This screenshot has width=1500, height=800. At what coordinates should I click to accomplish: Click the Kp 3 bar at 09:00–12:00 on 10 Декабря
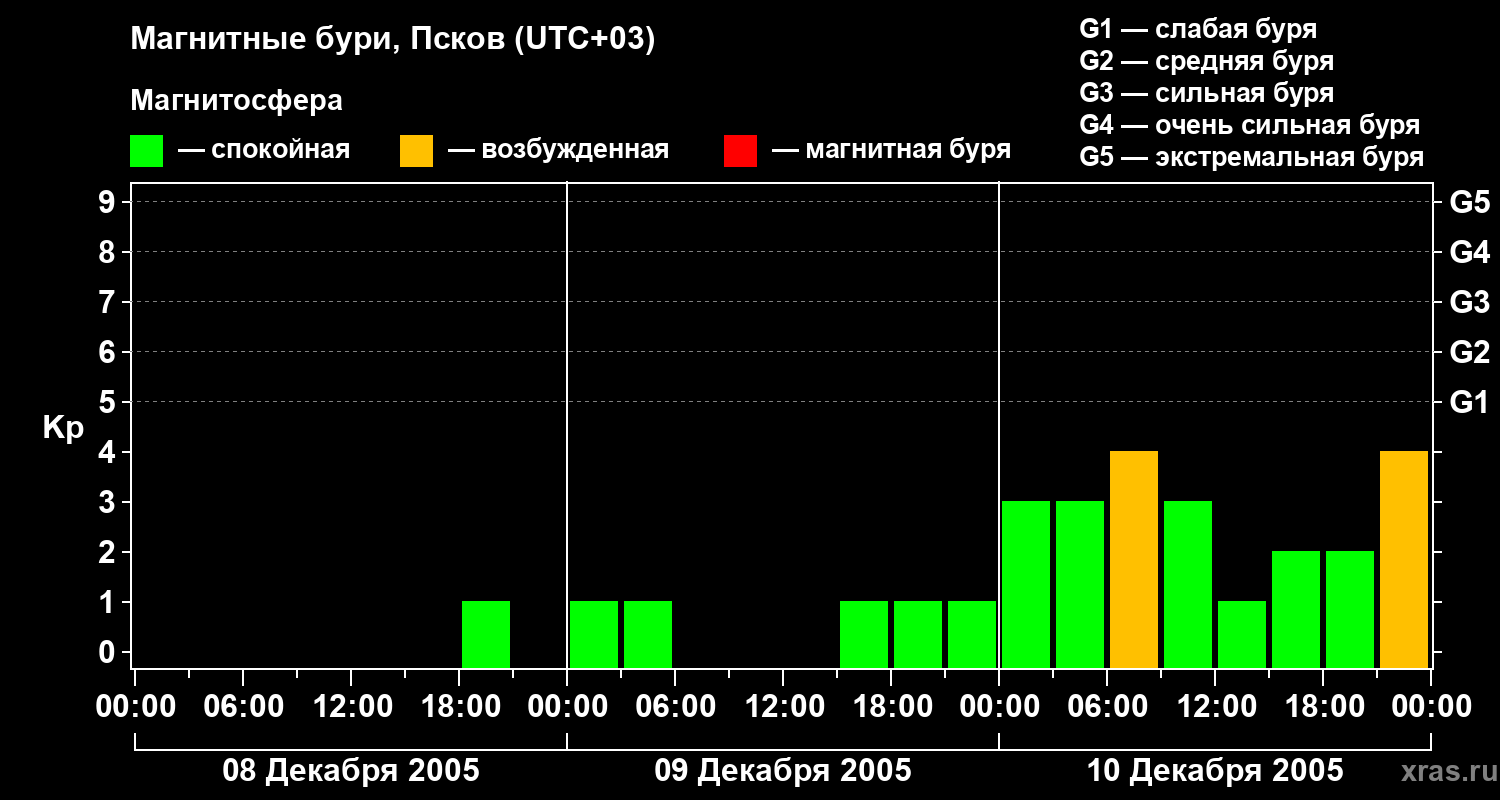[1188, 584]
